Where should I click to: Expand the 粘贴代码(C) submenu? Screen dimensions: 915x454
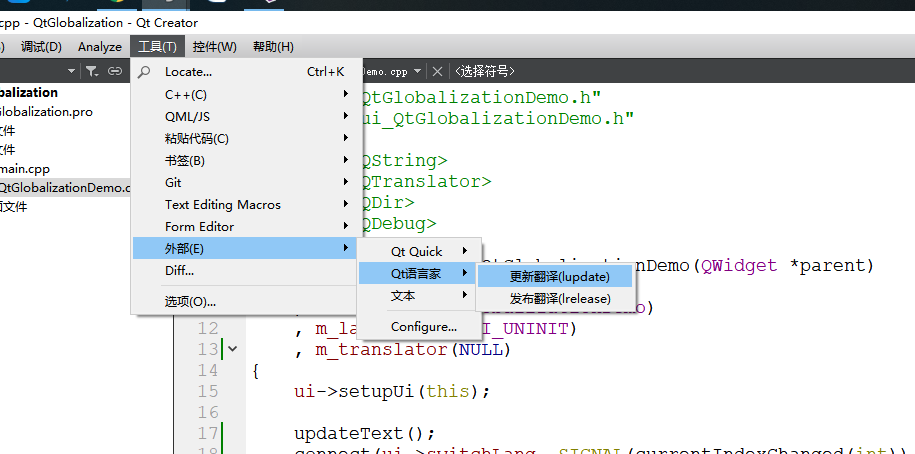[x=246, y=138]
